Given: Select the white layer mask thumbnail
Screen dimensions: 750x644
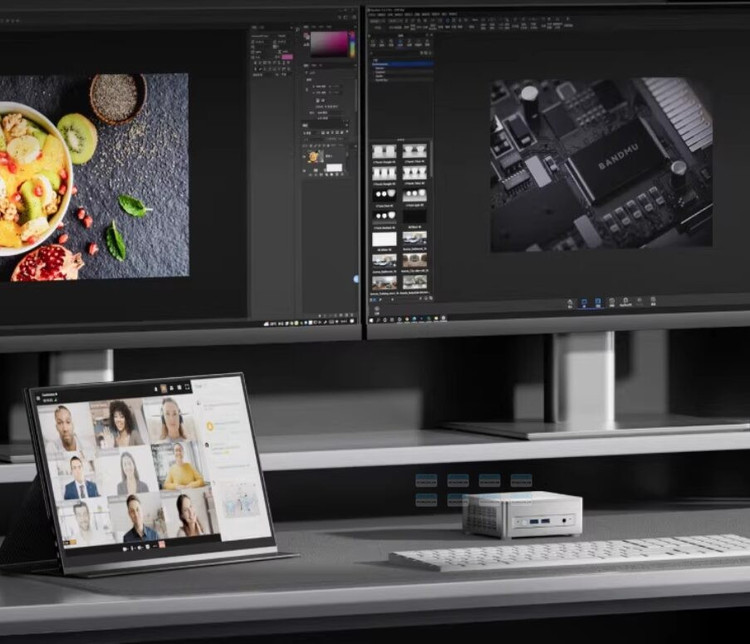Looking at the screenshot, I should pos(333,167).
